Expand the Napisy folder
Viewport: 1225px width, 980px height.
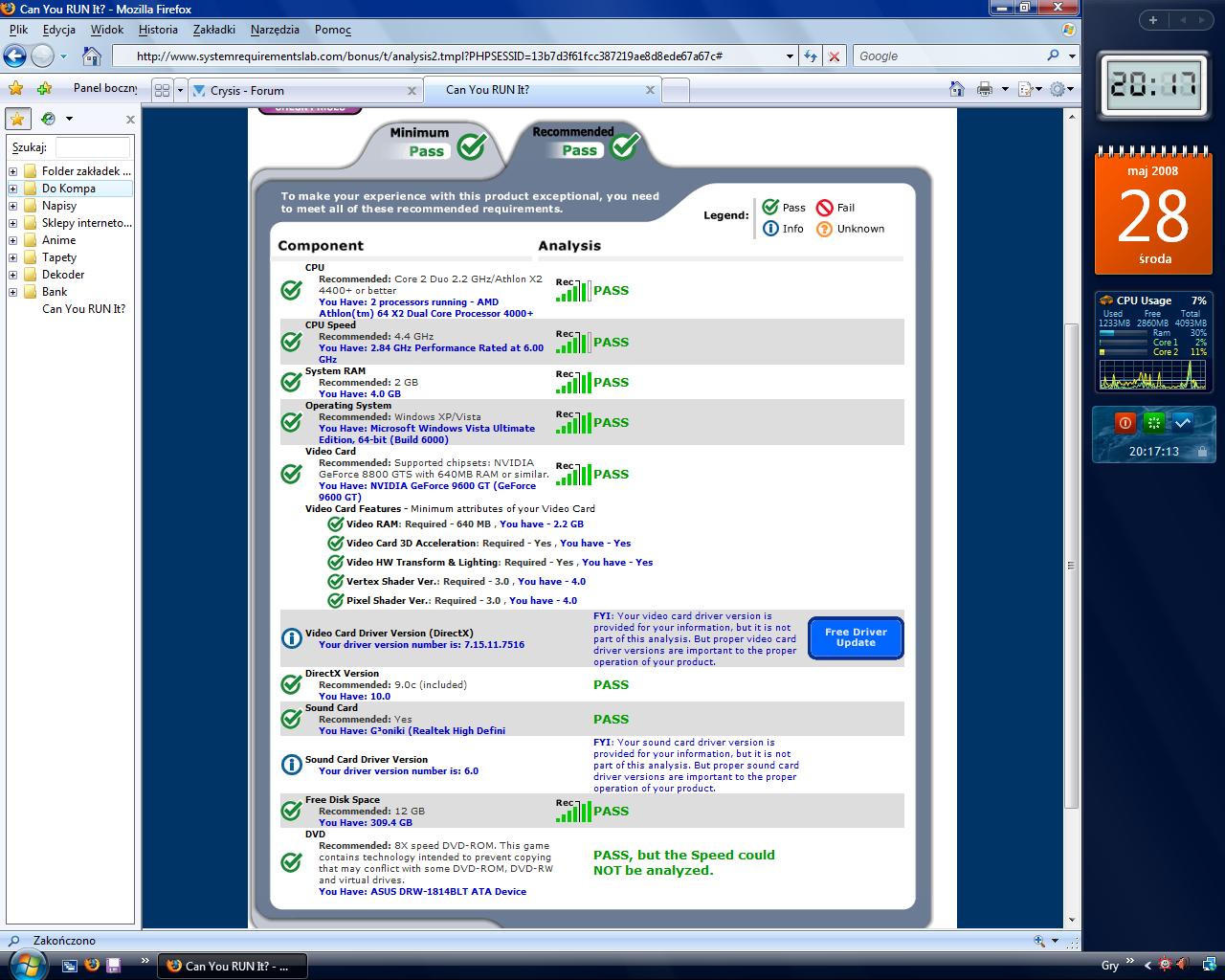(13, 206)
